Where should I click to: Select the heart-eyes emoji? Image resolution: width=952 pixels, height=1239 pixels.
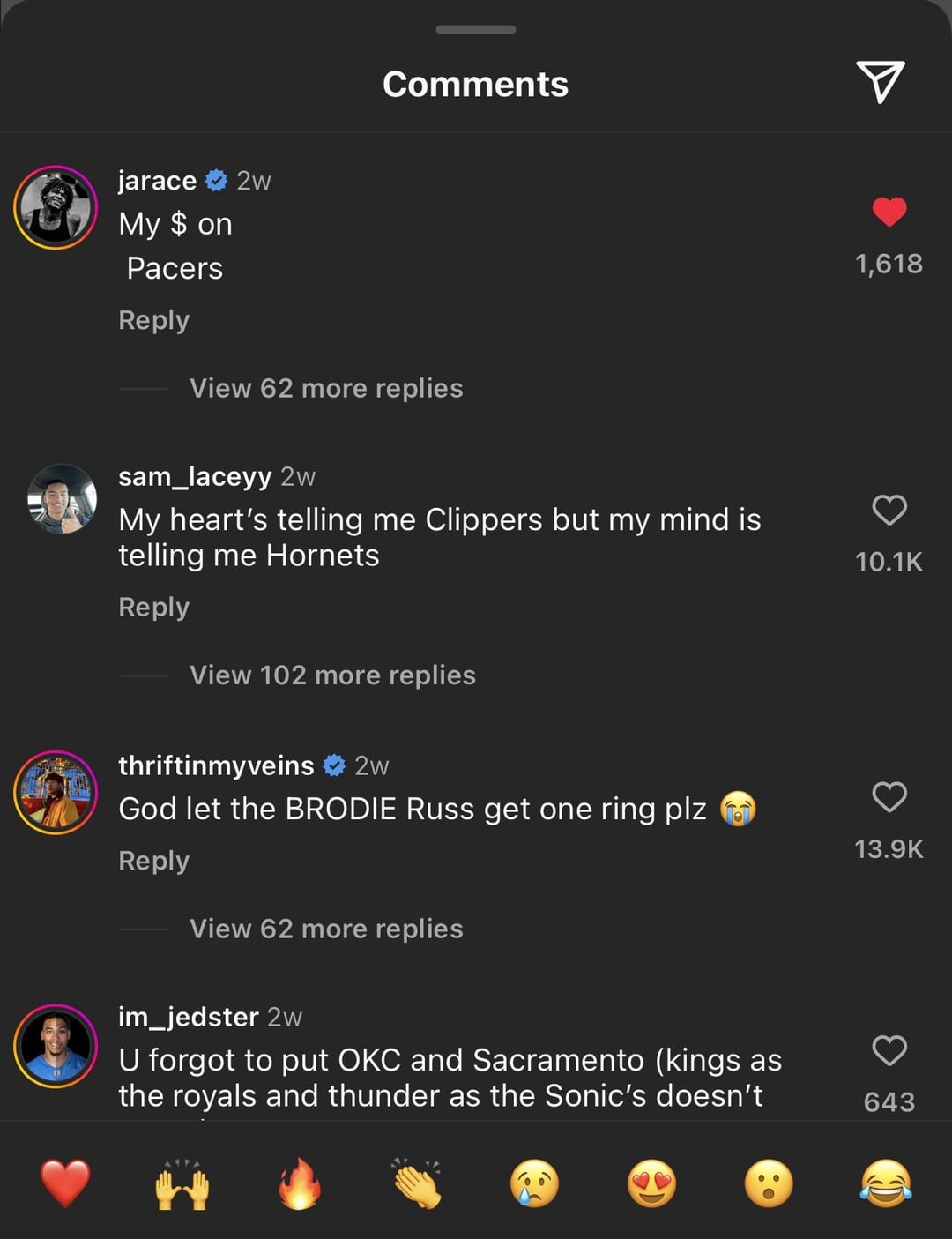point(651,1183)
